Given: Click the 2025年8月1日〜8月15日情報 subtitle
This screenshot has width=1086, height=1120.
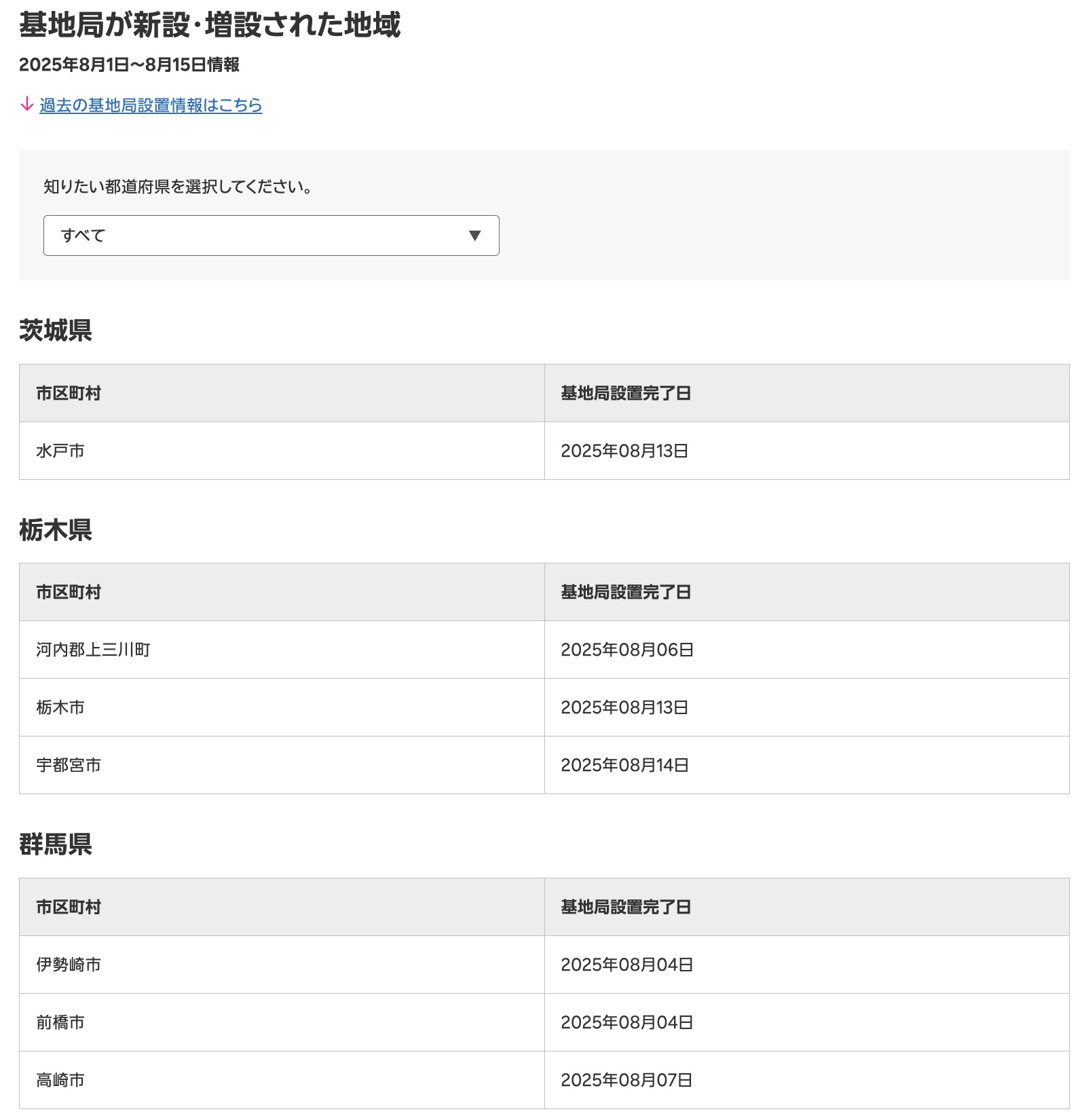Looking at the screenshot, I should pyautogui.click(x=129, y=64).
